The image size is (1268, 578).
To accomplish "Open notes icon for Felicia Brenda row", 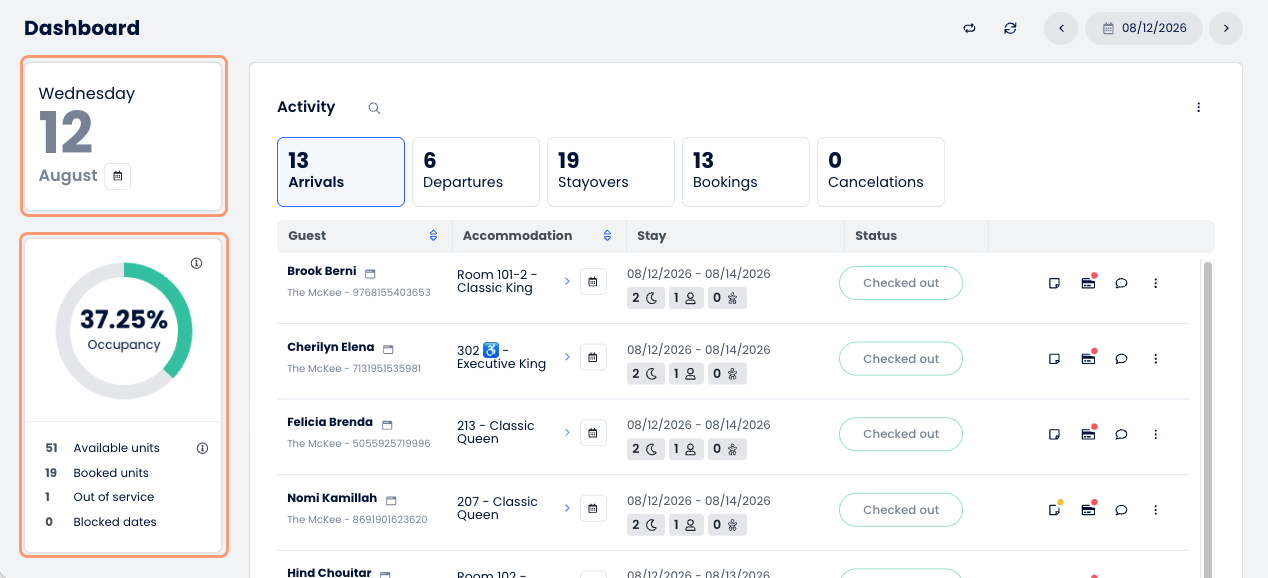I will click(1054, 434).
